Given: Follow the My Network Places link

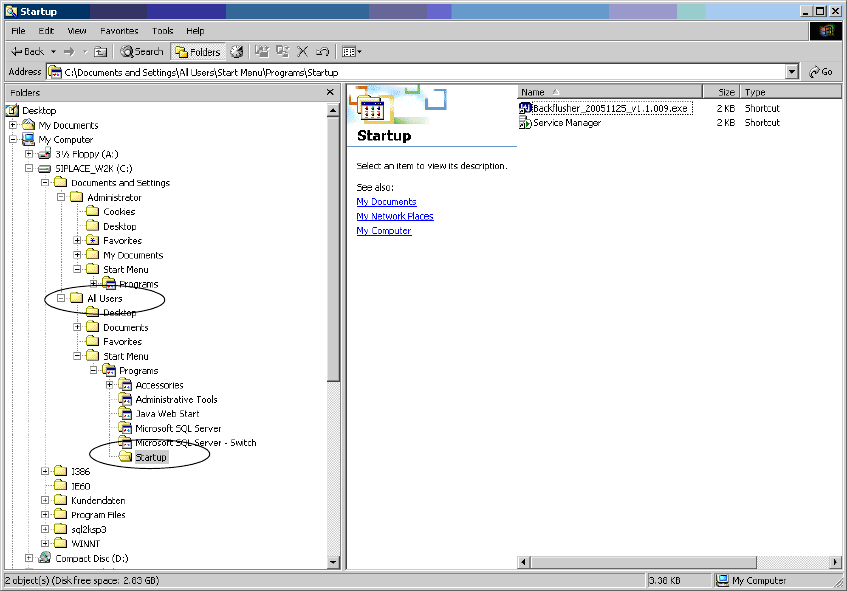Looking at the screenshot, I should pos(395,216).
